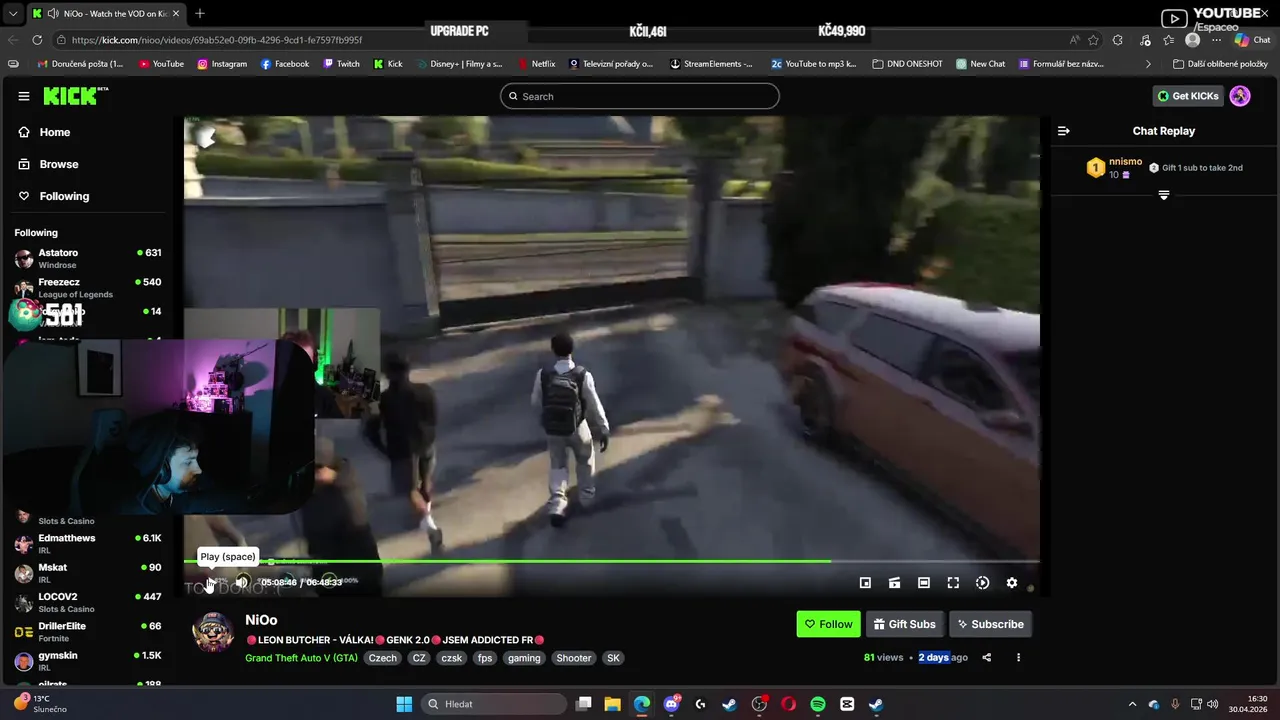
Task: Open Windows Start menu
Action: [x=404, y=704]
